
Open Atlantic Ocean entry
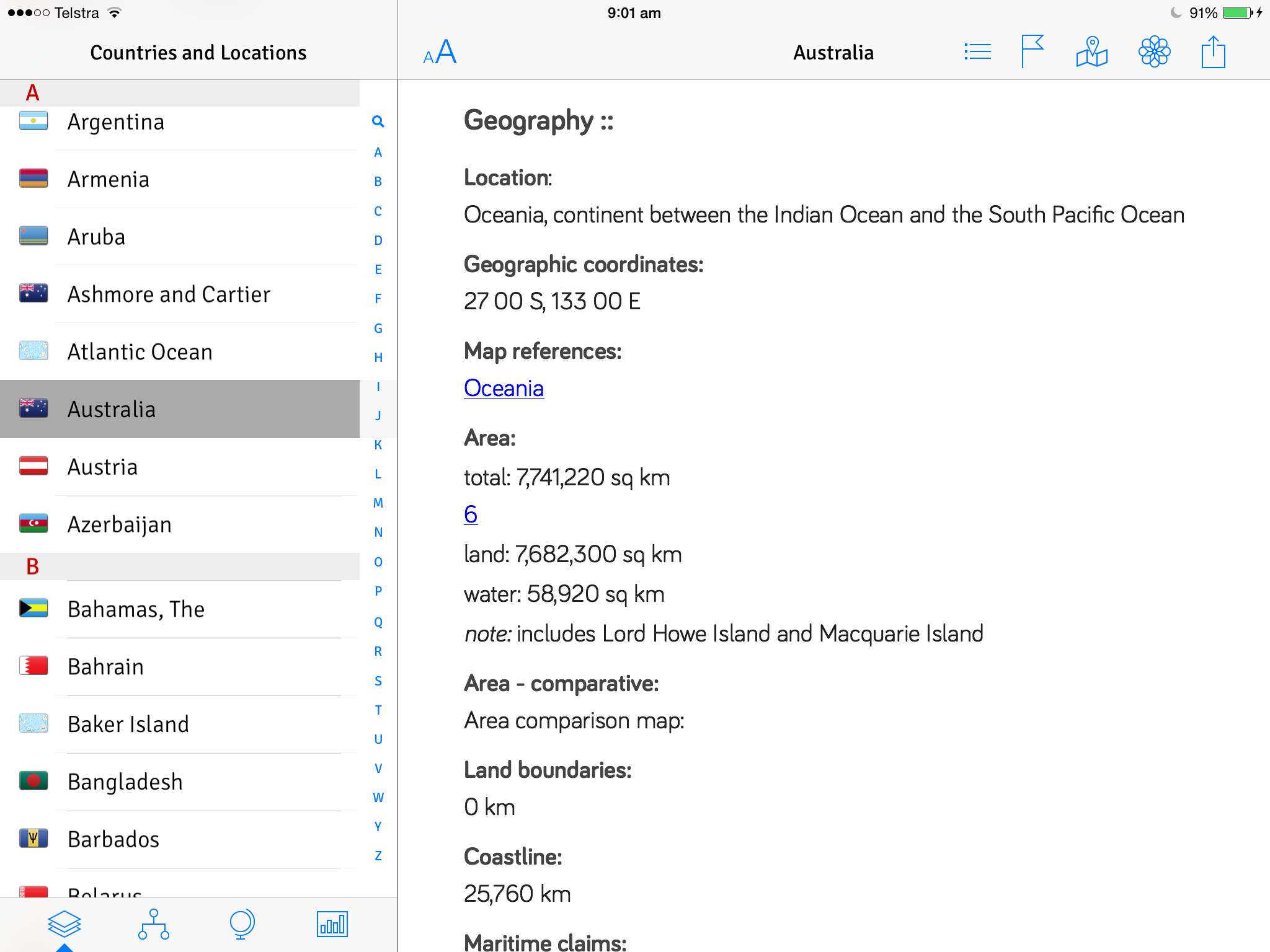tap(180, 351)
